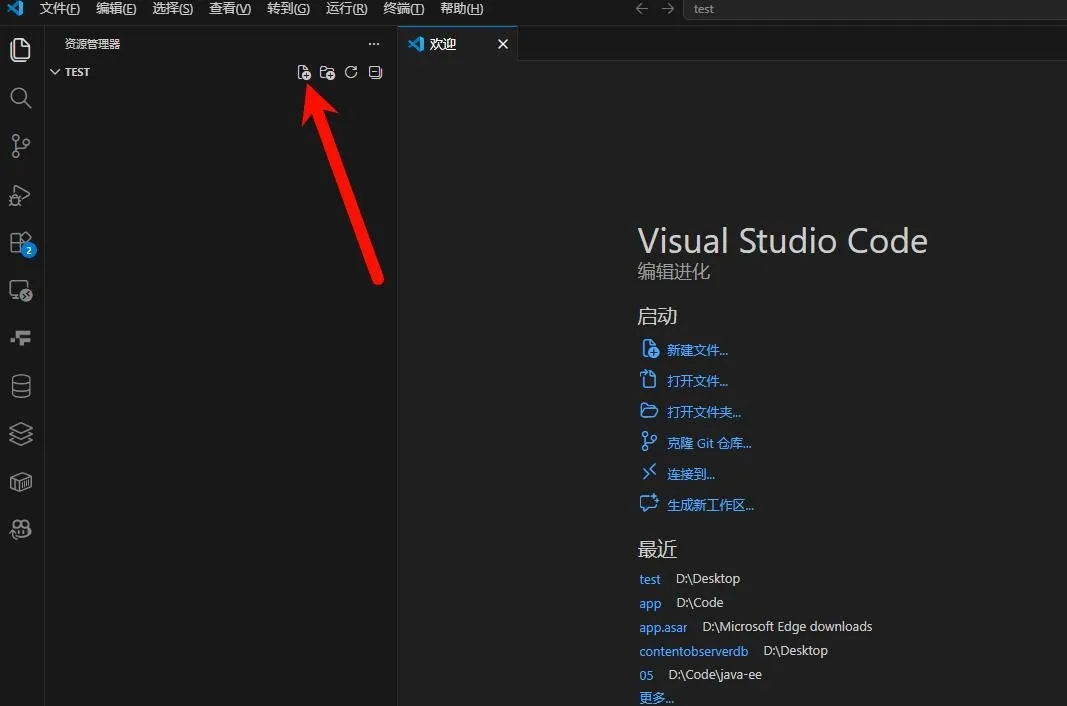1067x706 pixels.
Task: Click the 打开文件夹... link
Action: click(x=704, y=412)
